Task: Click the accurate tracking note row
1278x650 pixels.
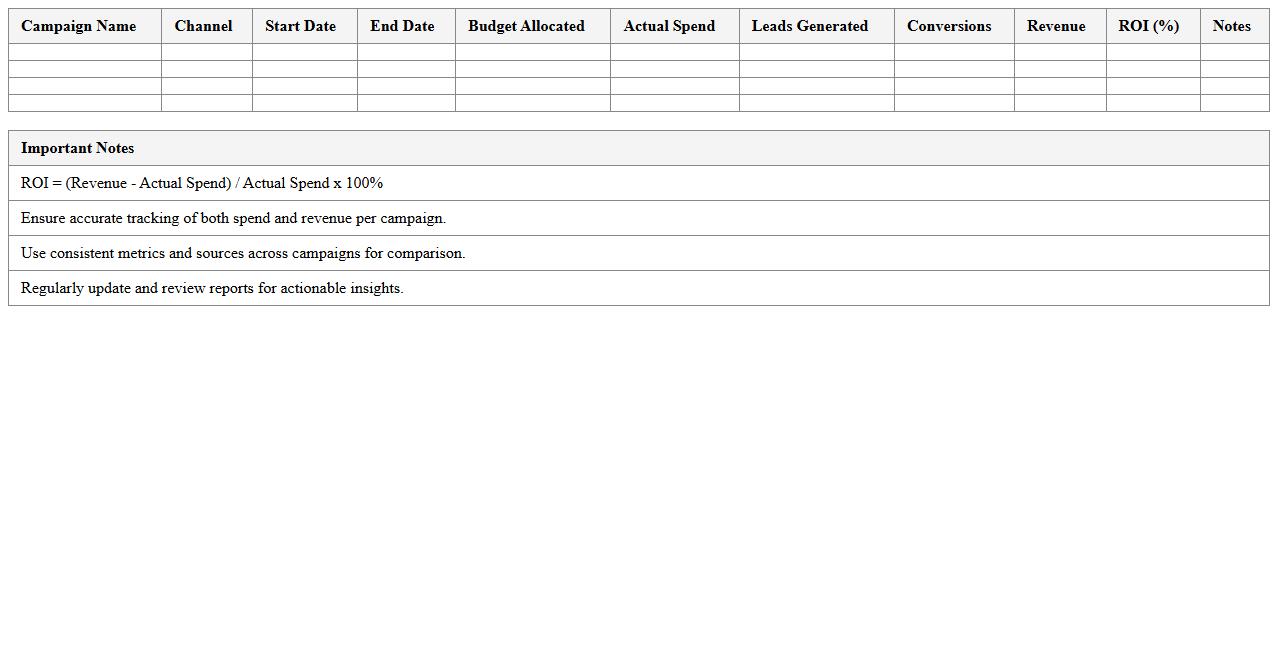Action: pos(232,218)
